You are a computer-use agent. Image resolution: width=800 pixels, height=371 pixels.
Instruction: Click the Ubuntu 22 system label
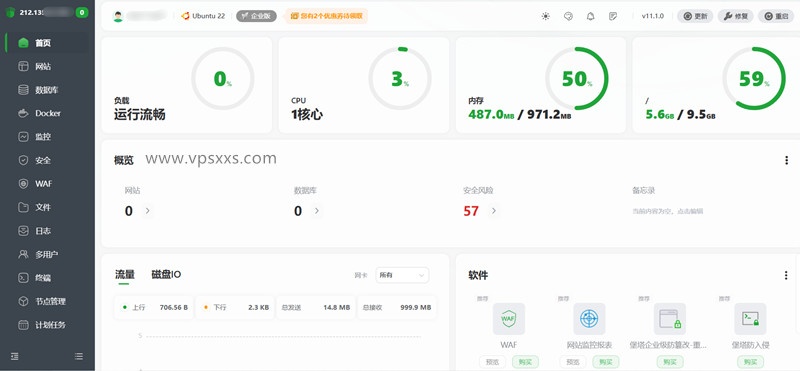[x=203, y=16]
